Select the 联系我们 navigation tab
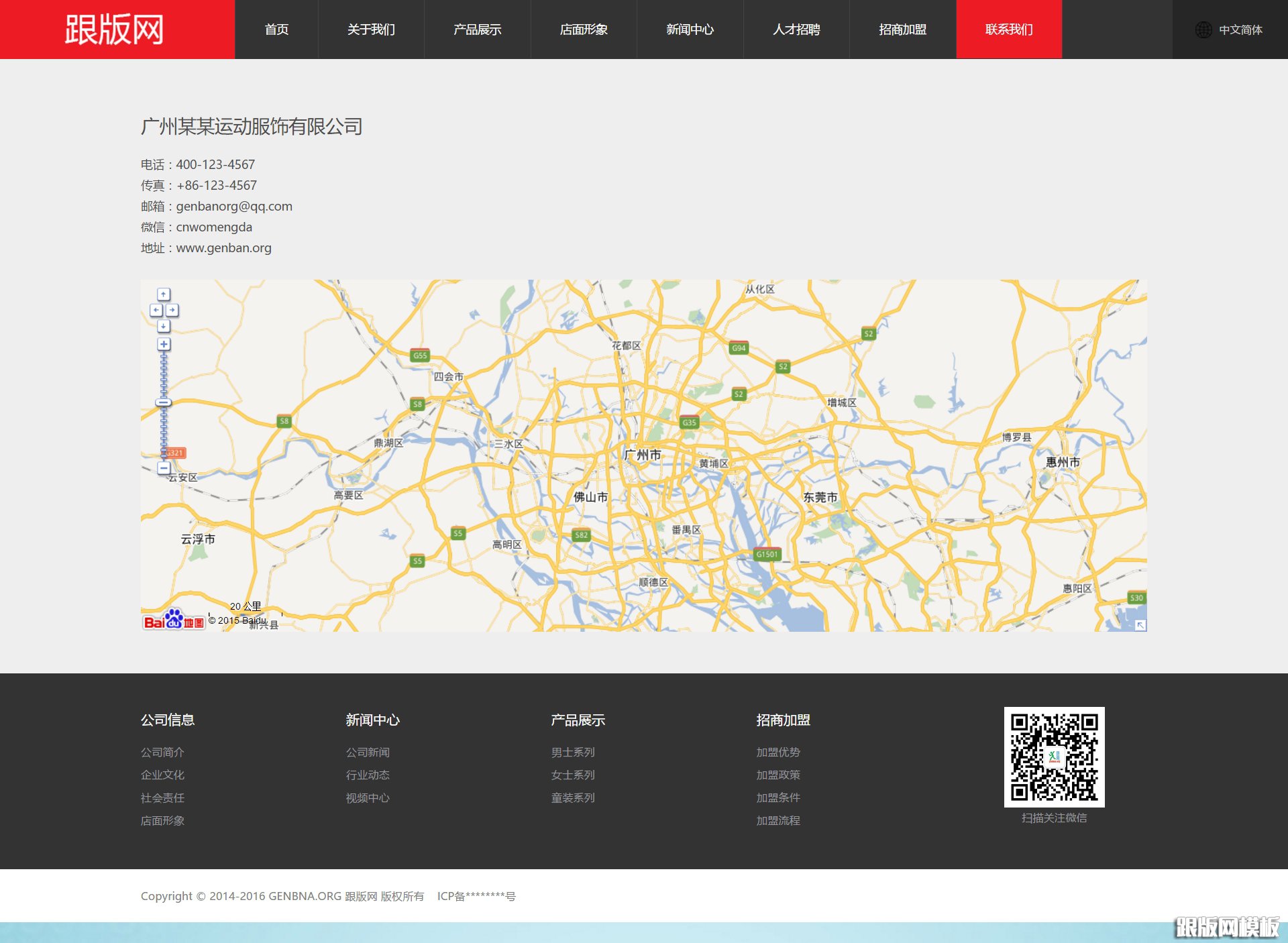The width and height of the screenshot is (1288, 943). [x=1008, y=30]
